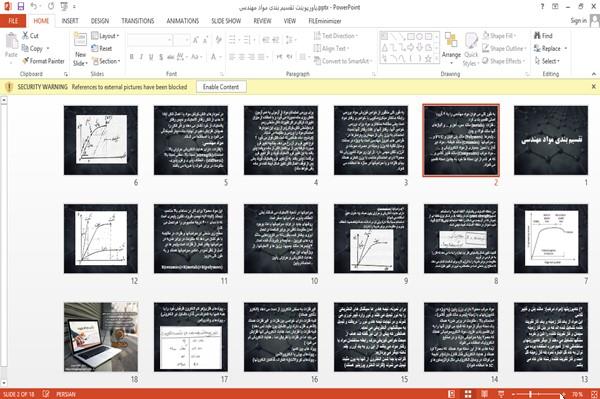The width and height of the screenshot is (600, 399).
Task: Click Reset slide command
Action: point(102,49)
